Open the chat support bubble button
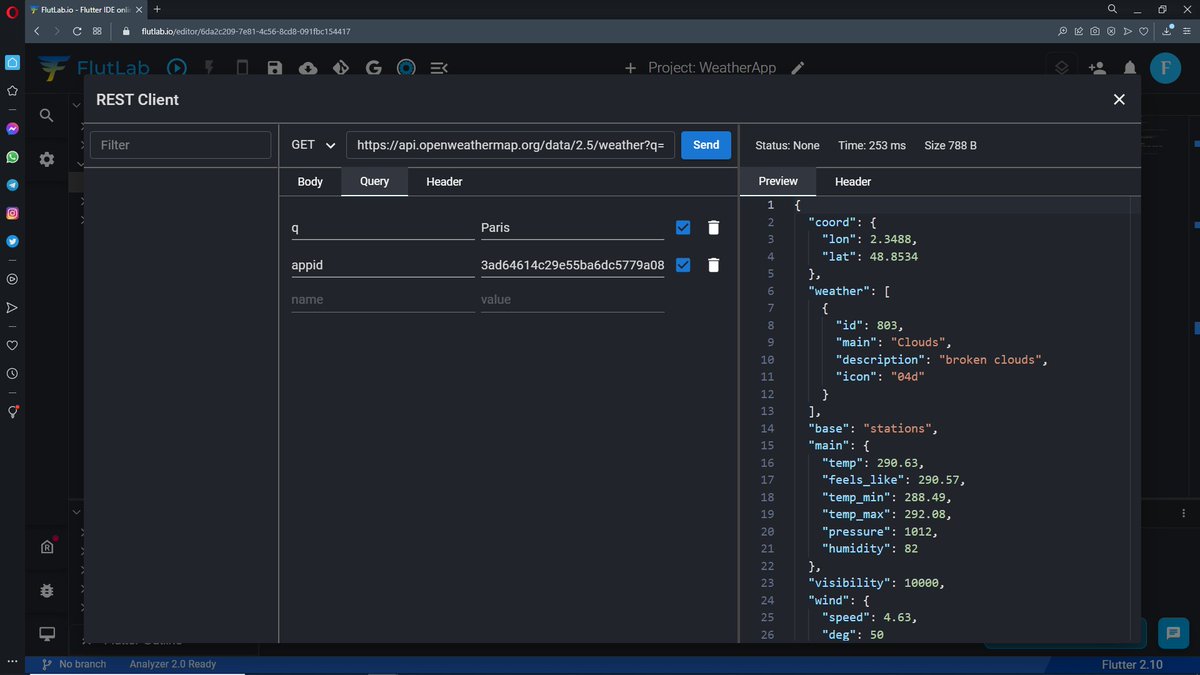Viewport: 1200px width, 675px height. [1172, 633]
